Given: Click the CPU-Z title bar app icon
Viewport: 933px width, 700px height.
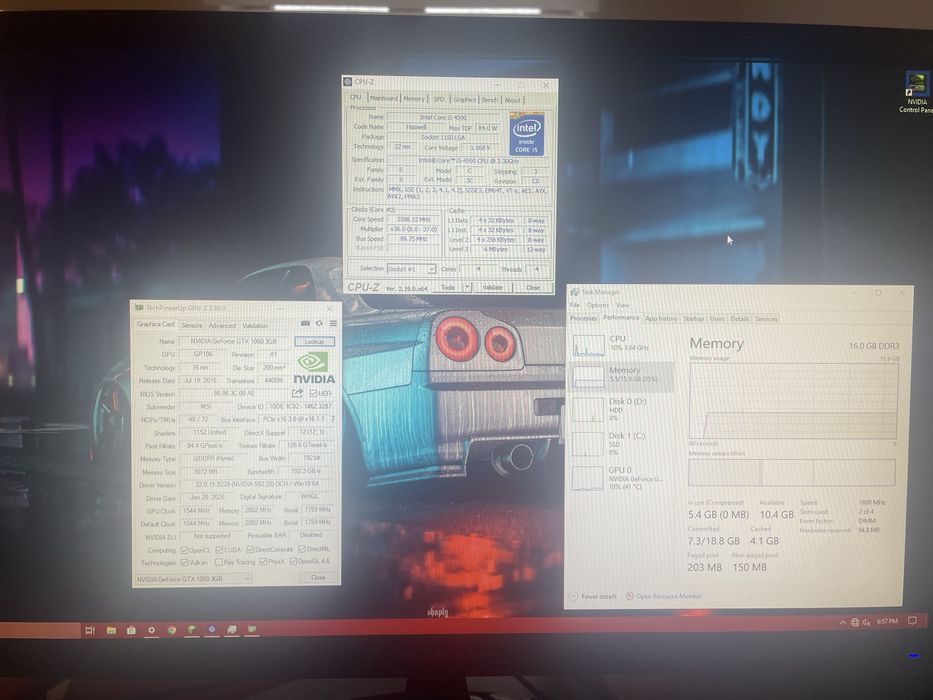Looking at the screenshot, I should click(x=348, y=82).
